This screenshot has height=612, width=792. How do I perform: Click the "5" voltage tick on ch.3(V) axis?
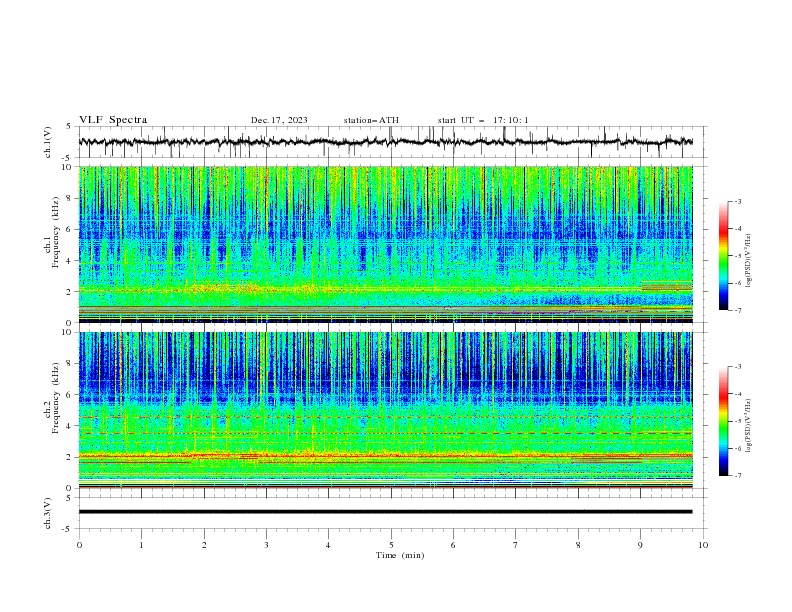[x=69, y=497]
